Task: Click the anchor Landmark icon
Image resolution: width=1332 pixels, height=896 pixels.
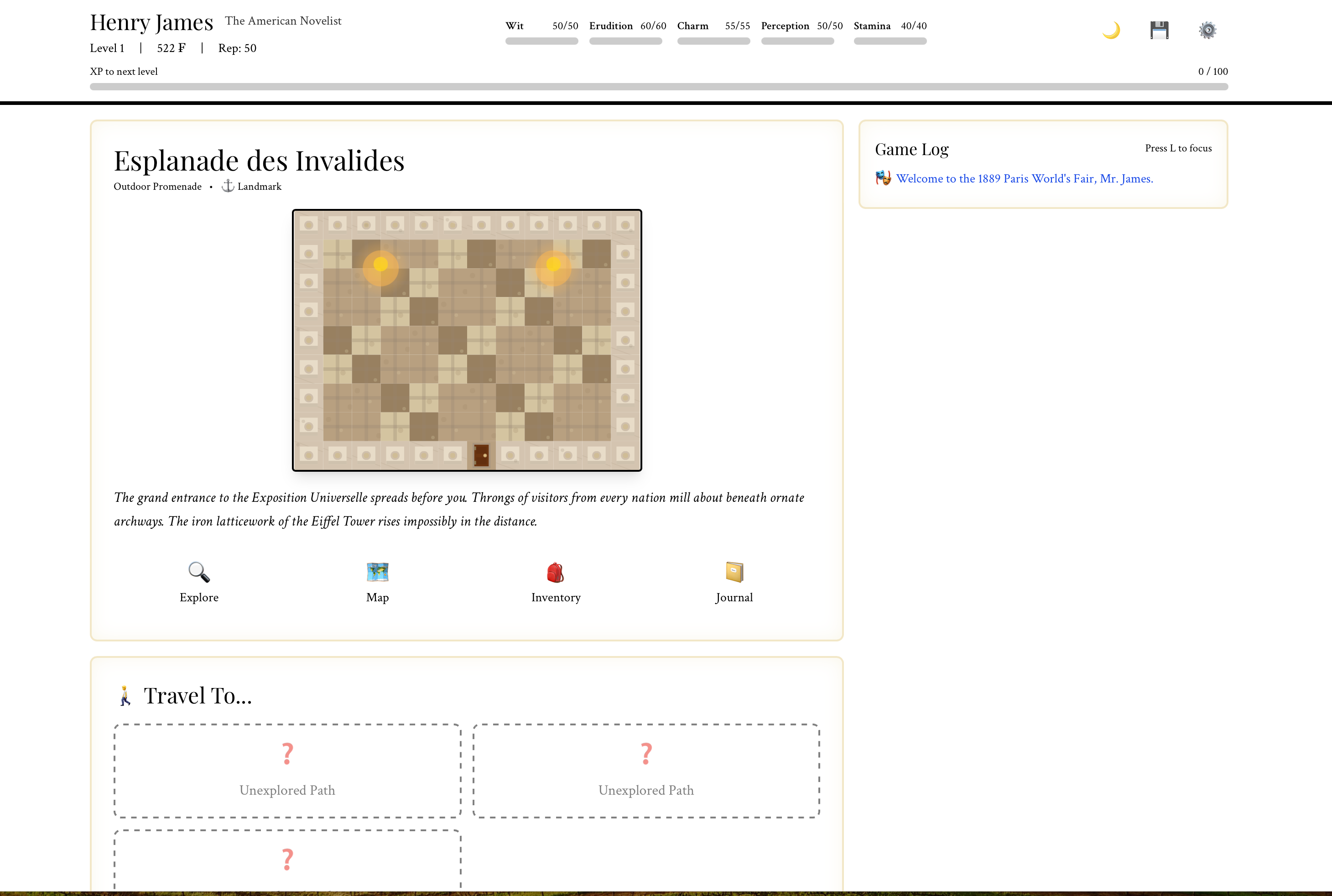Action: click(x=228, y=186)
